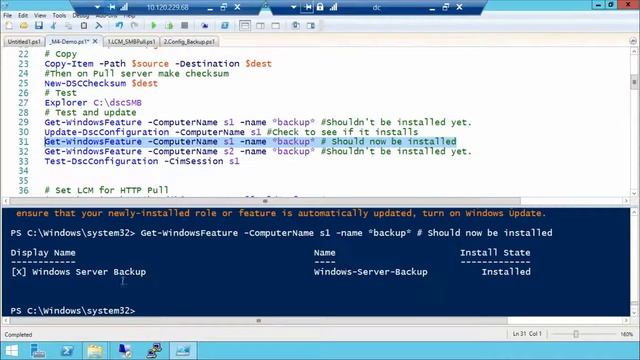The width and height of the screenshot is (640, 360).
Task: Click the Show Command Add-on icon
Action: (311, 26)
